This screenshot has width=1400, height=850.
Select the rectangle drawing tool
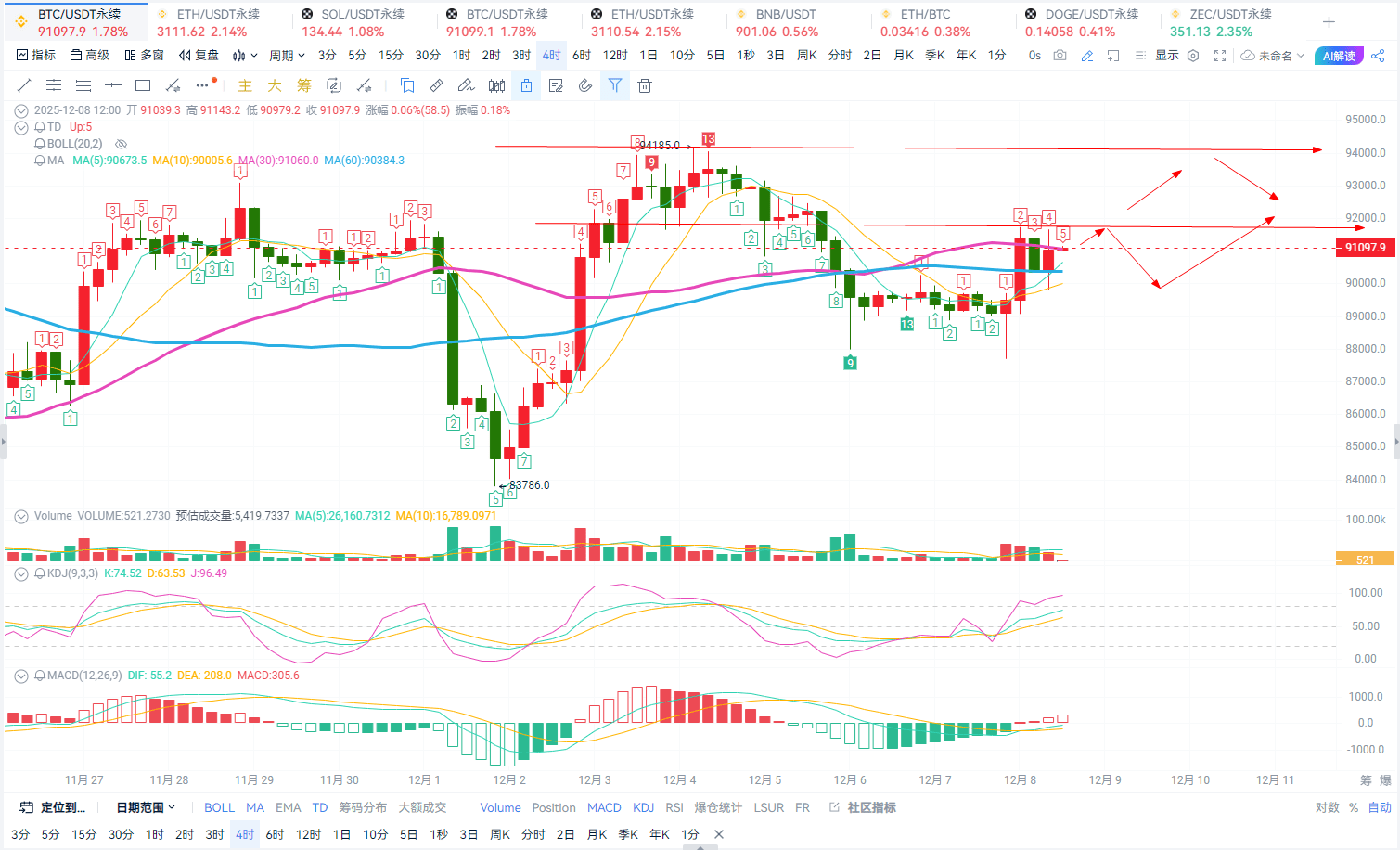143,85
